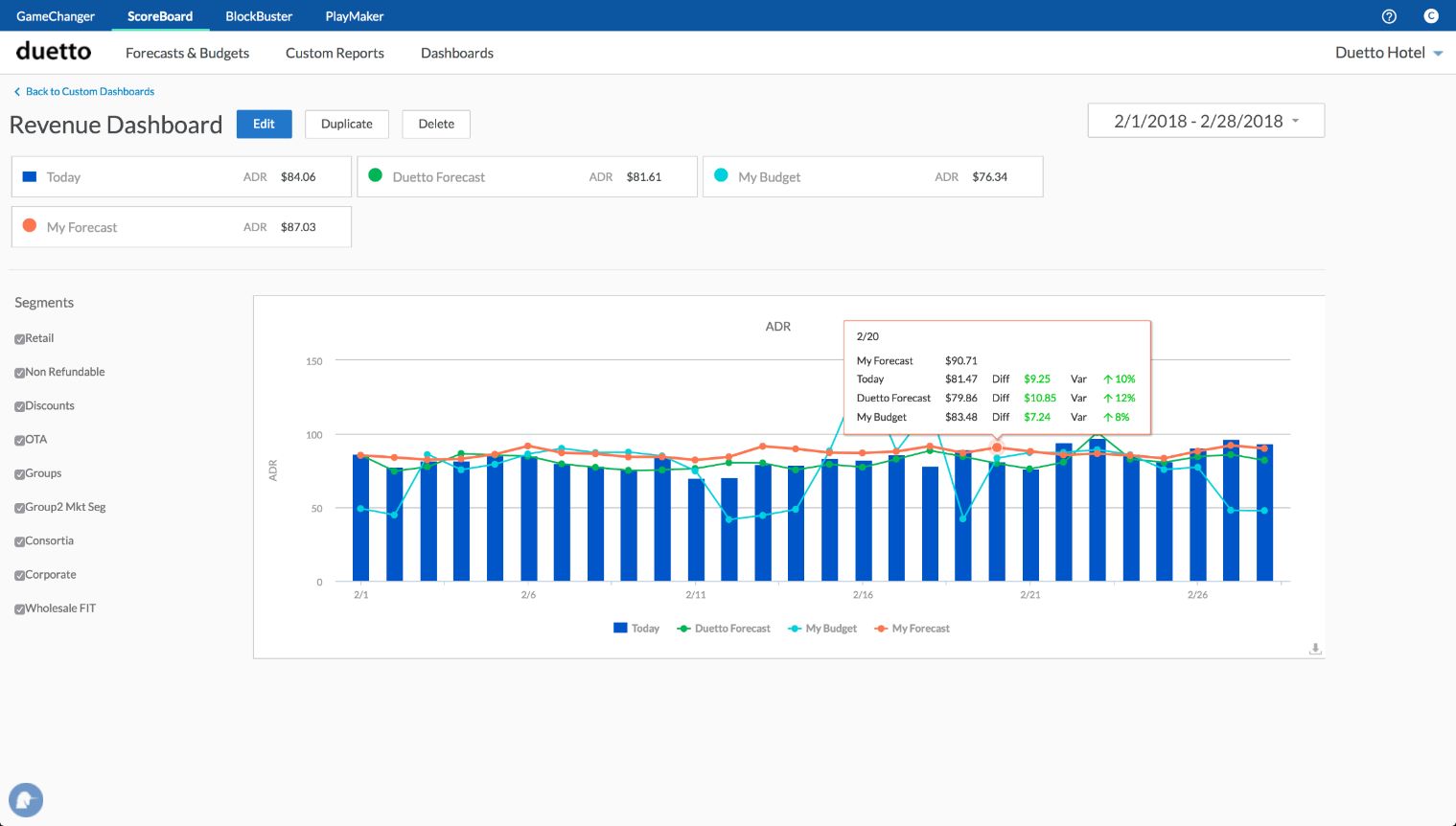Uncheck the OTA segment checkbox
Image resolution: width=1456 pixels, height=826 pixels.
click(19, 441)
